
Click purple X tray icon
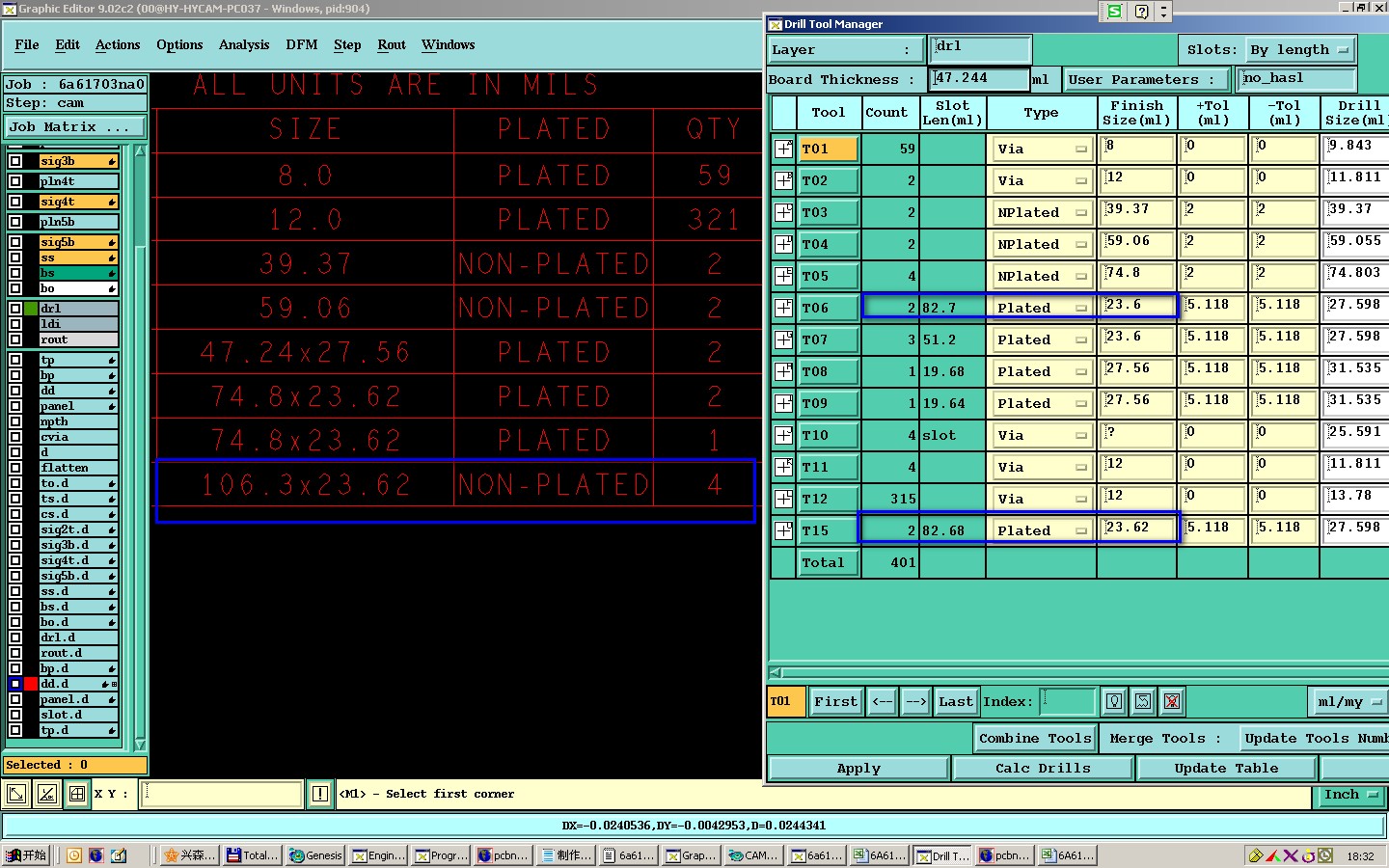[1290, 855]
